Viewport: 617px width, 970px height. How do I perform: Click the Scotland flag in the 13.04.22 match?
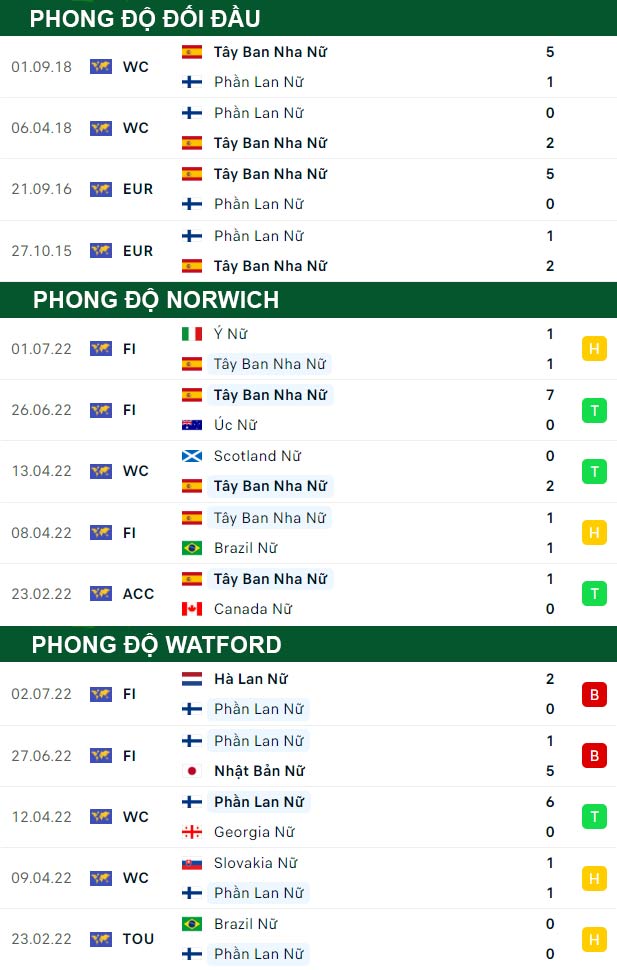pyautogui.click(x=192, y=456)
